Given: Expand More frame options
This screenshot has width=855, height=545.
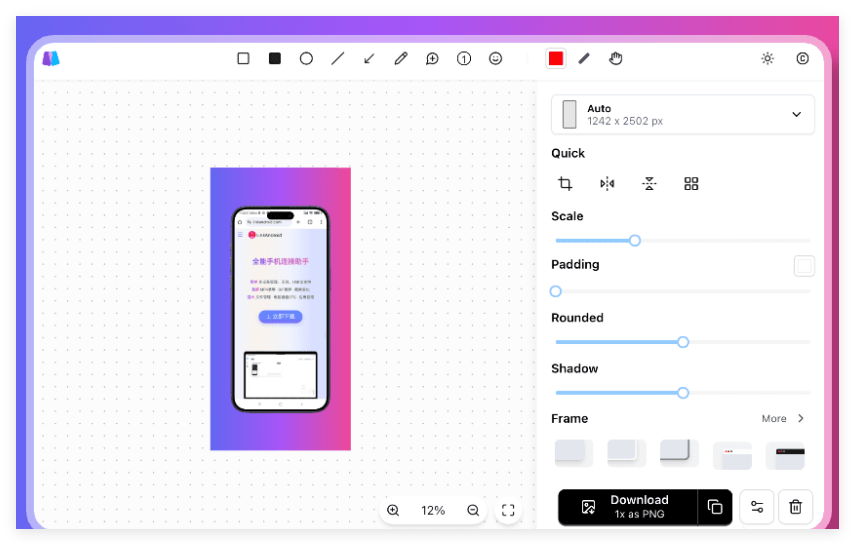Looking at the screenshot, I should pyautogui.click(x=783, y=418).
